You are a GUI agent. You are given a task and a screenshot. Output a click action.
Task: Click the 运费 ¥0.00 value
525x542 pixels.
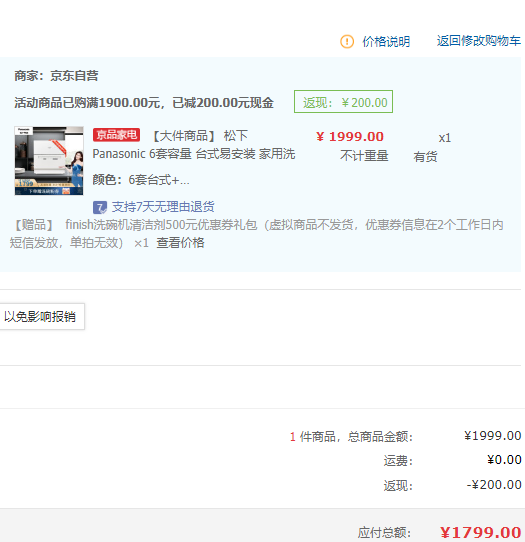coord(504,460)
